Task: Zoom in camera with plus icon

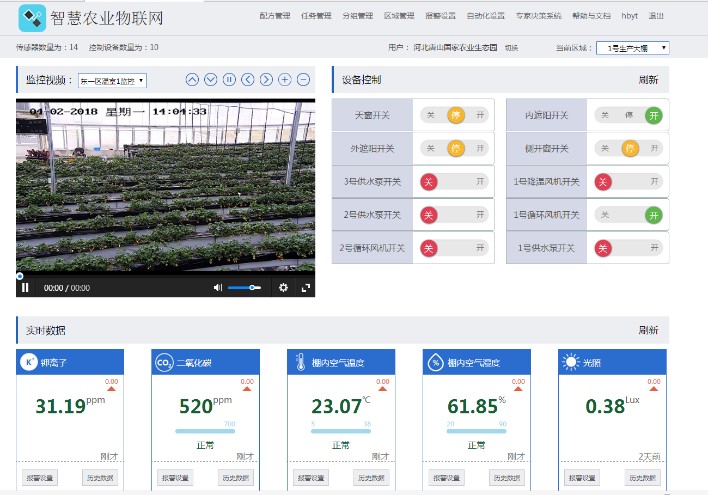Action: coord(285,80)
